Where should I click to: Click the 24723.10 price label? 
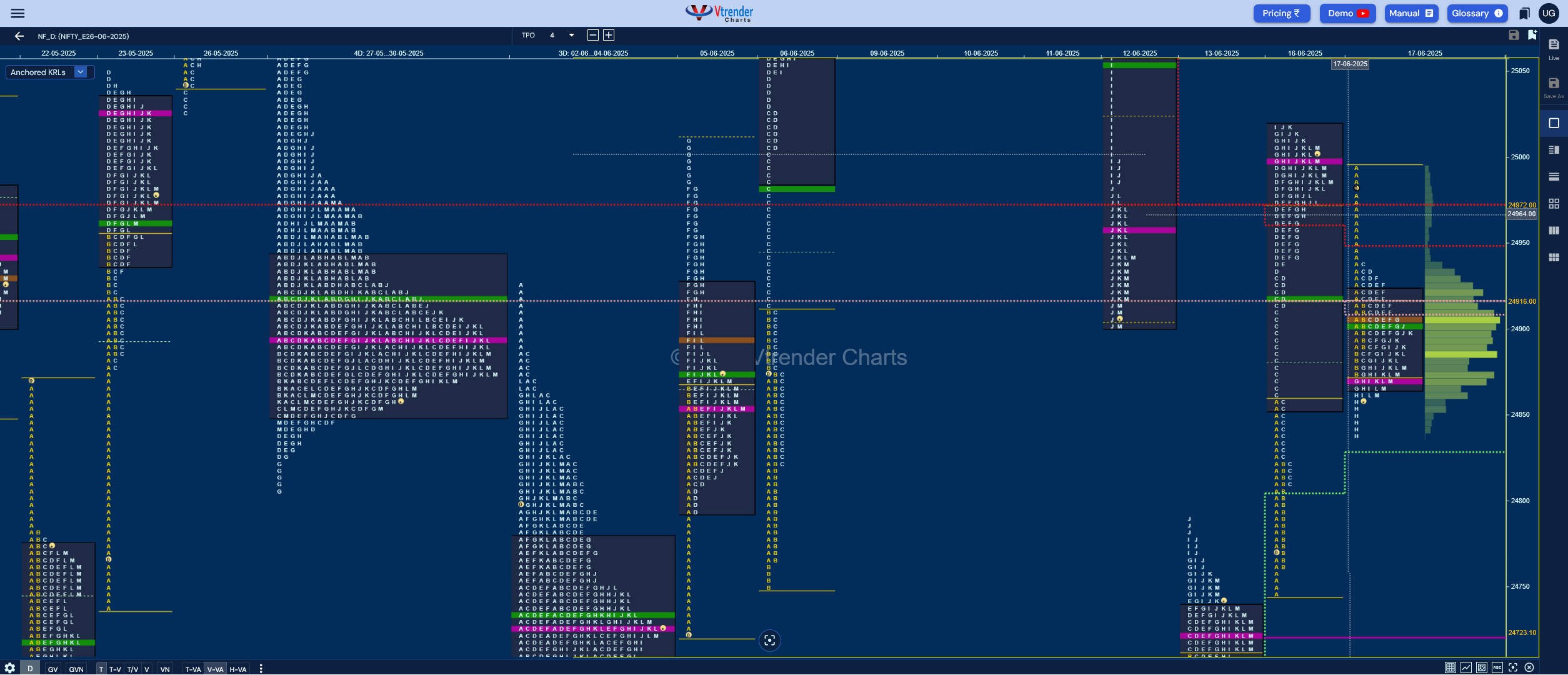pyautogui.click(x=1522, y=632)
